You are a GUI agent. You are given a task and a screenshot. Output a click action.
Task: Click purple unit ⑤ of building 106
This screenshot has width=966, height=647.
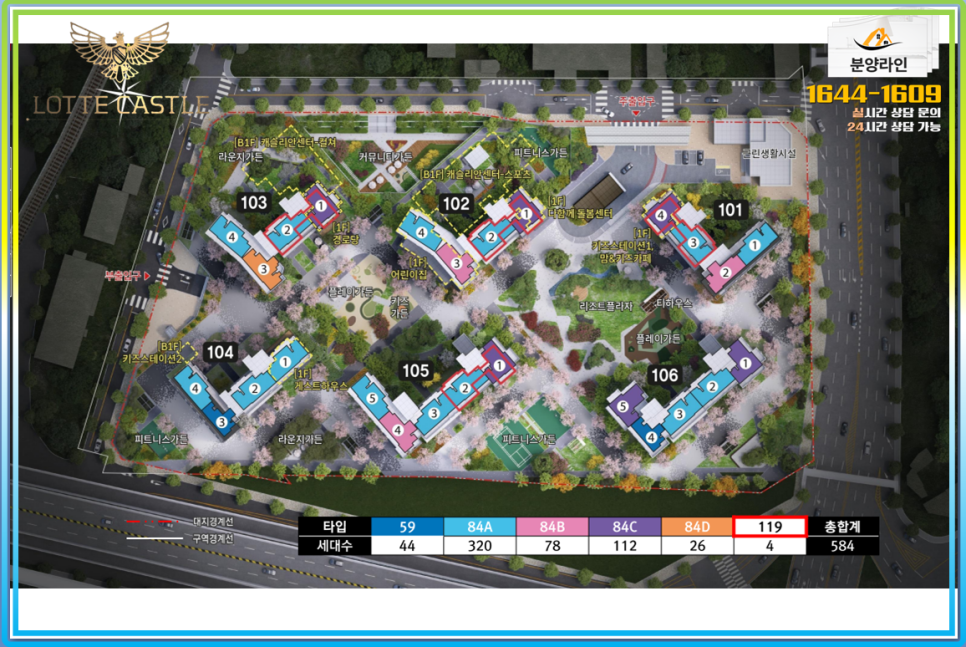[x=622, y=406]
